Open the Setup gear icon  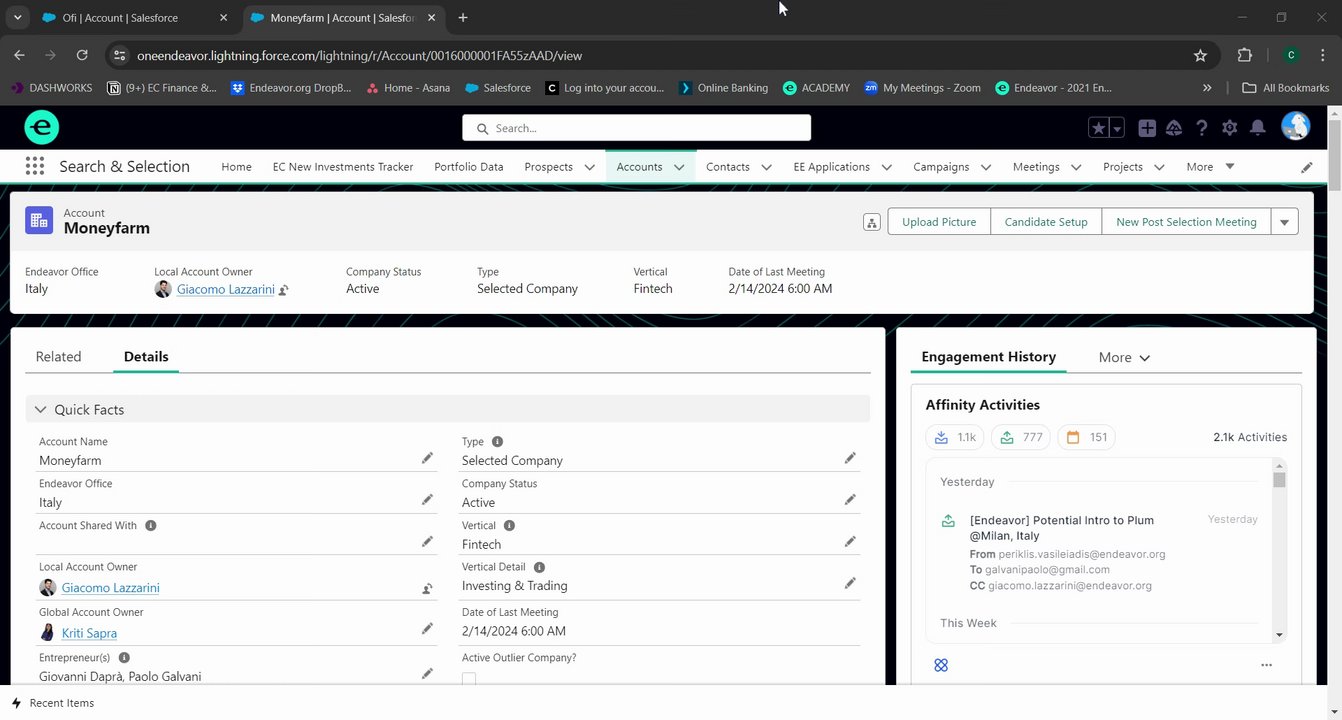click(x=1230, y=128)
